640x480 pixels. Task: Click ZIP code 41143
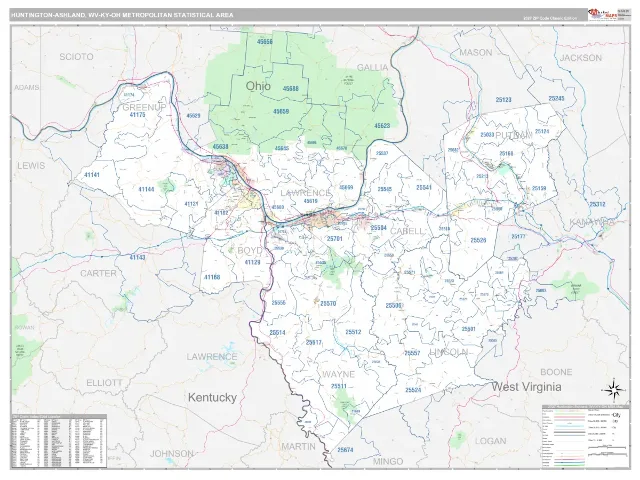point(137,258)
